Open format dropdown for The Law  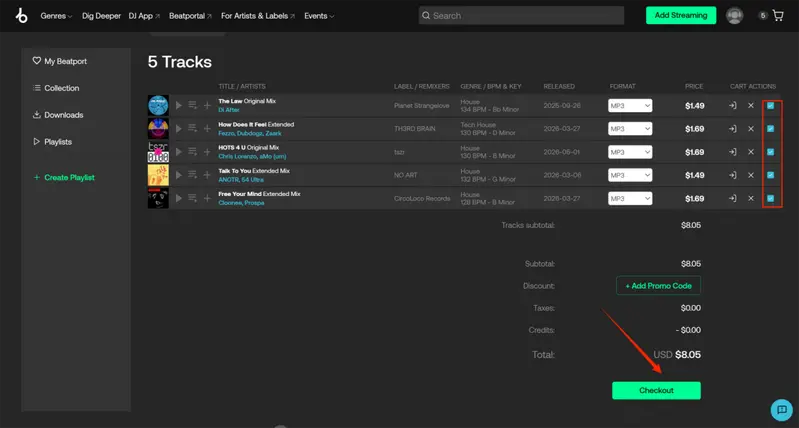point(630,105)
